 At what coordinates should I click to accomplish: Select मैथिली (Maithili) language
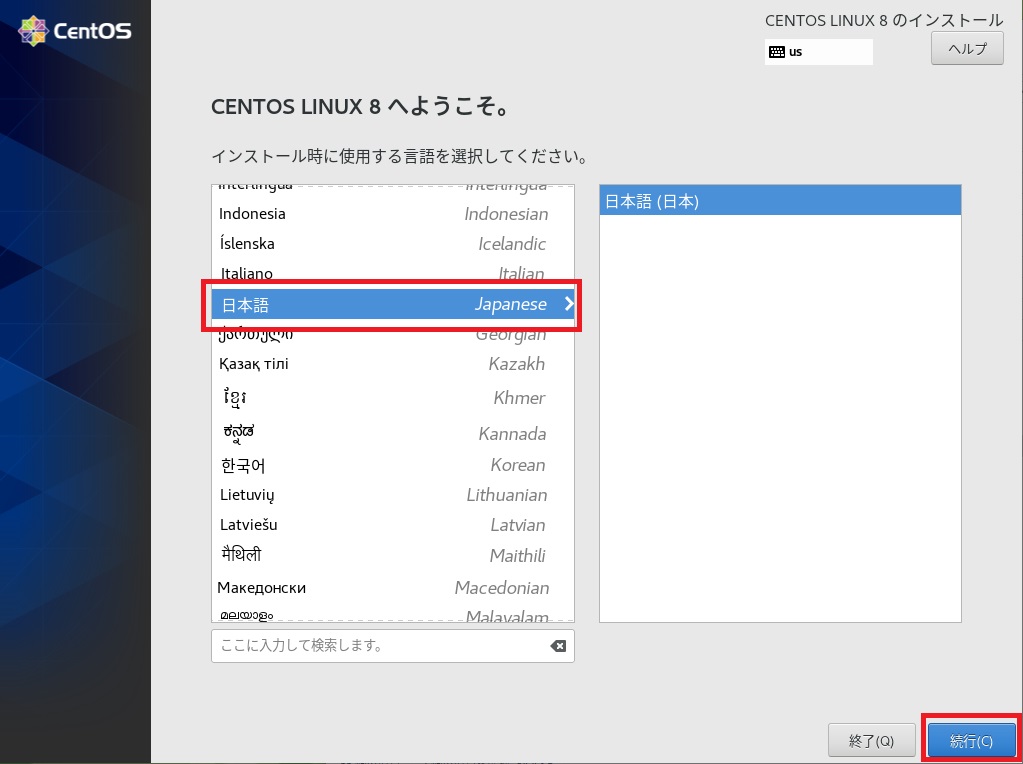[x=393, y=556]
